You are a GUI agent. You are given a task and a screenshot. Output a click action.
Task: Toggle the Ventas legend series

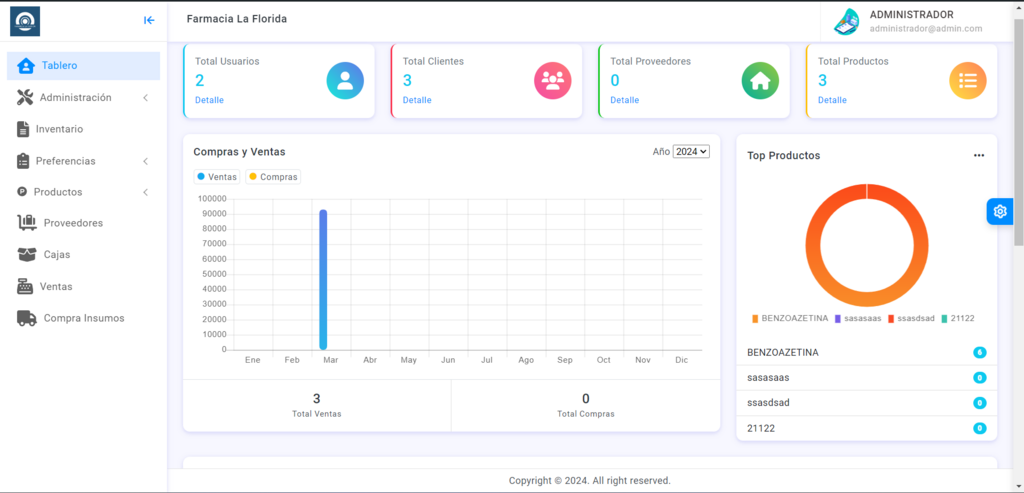pyautogui.click(x=217, y=177)
